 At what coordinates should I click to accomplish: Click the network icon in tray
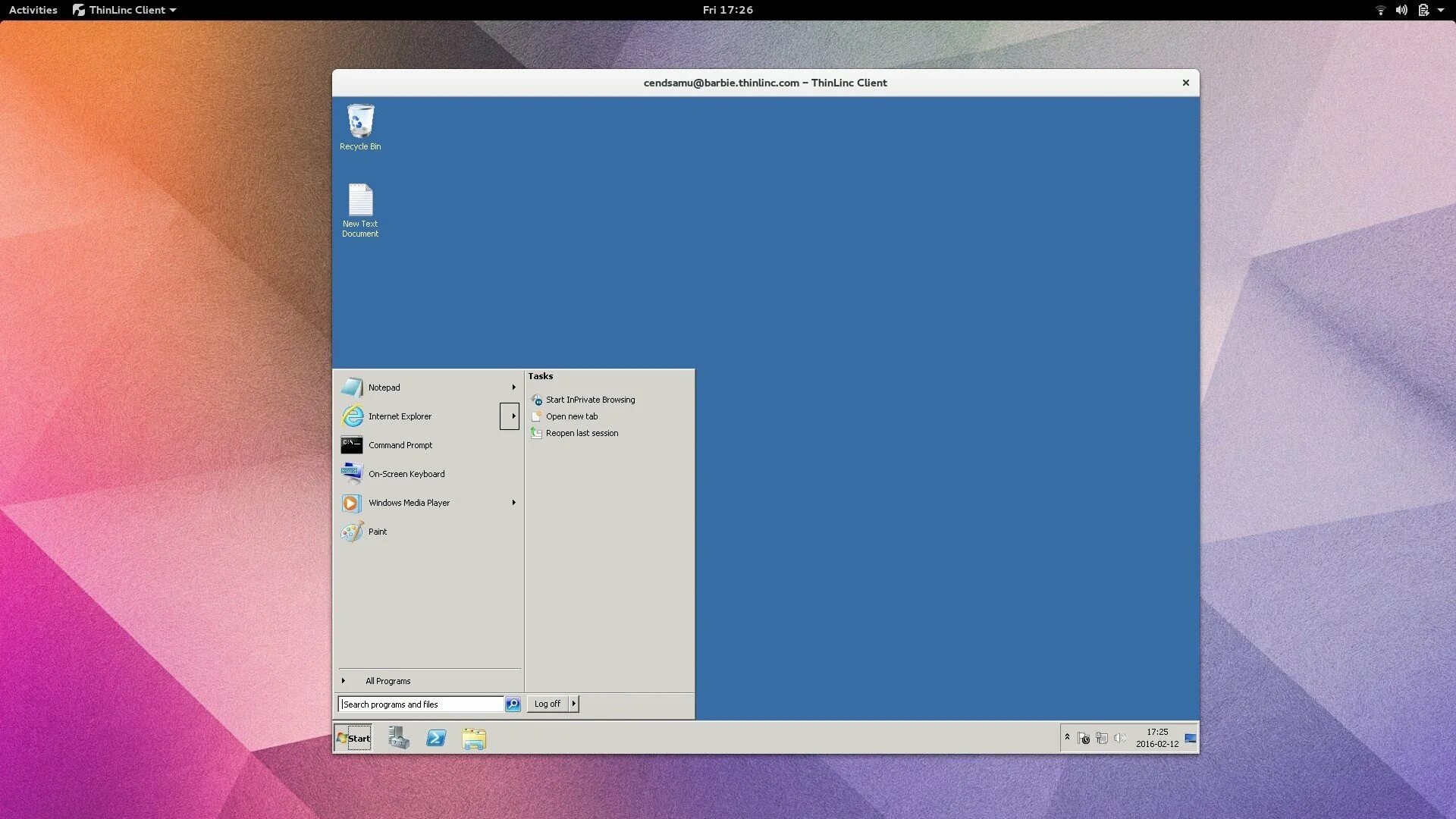(x=1101, y=738)
